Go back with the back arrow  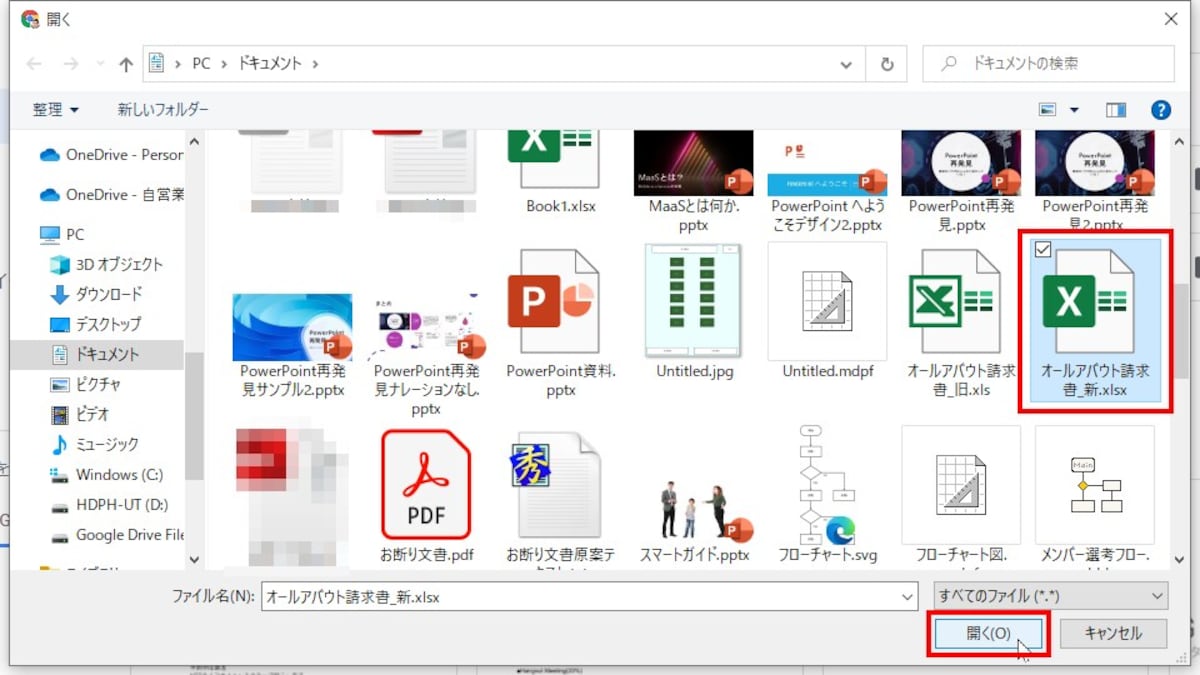click(x=35, y=63)
